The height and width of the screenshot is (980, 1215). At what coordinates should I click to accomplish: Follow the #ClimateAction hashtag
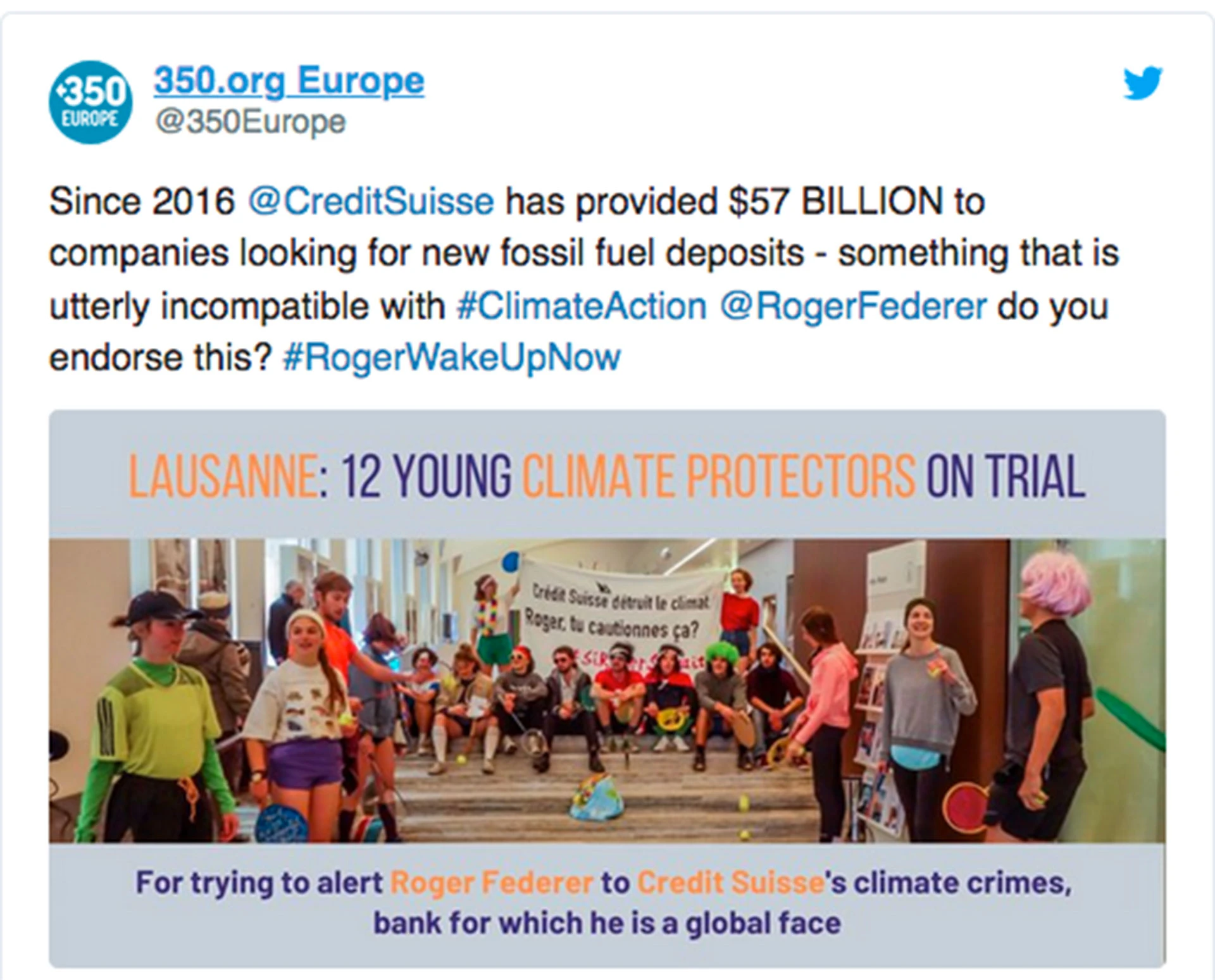[581, 306]
